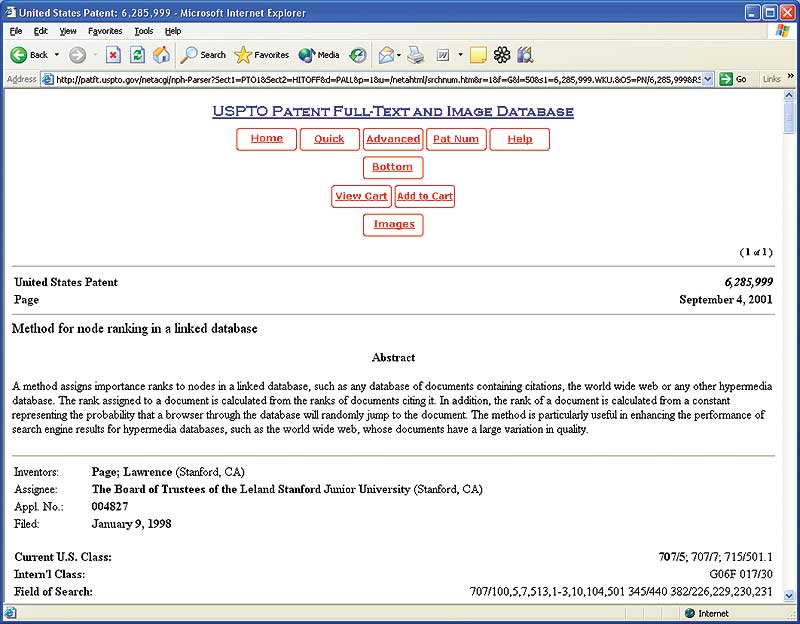Click status bar page icon at left
The image size is (800, 624).
tap(10, 613)
